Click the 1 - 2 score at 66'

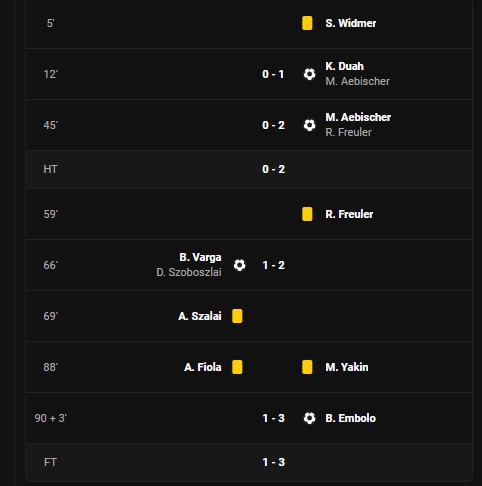[273, 265]
